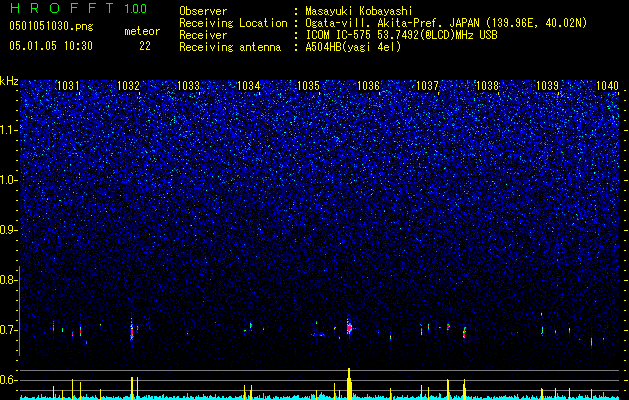This screenshot has width=629, height=400.
Task: Click the meteor count value 22
Action: coord(145,46)
